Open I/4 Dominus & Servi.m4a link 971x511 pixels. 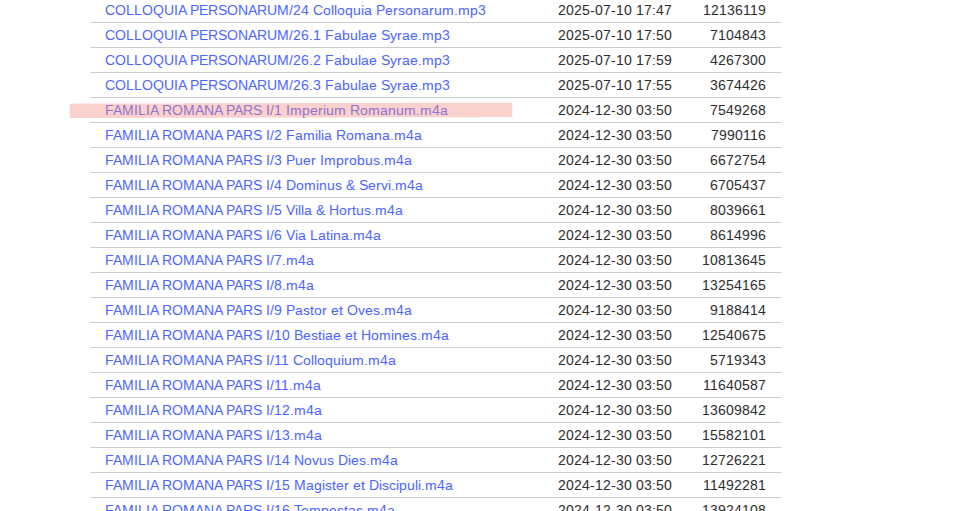(x=264, y=185)
